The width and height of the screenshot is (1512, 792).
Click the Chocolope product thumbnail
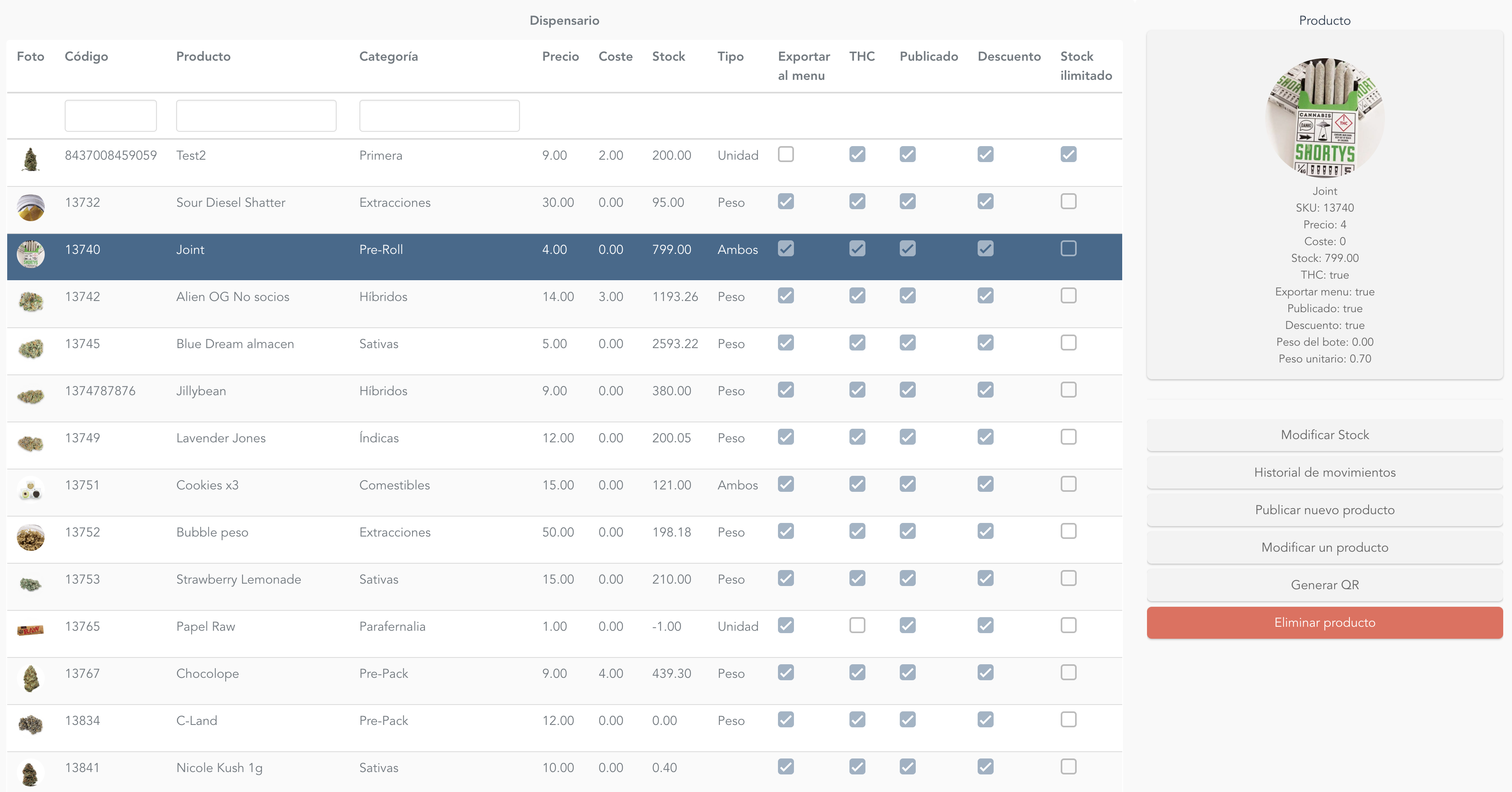(30, 678)
